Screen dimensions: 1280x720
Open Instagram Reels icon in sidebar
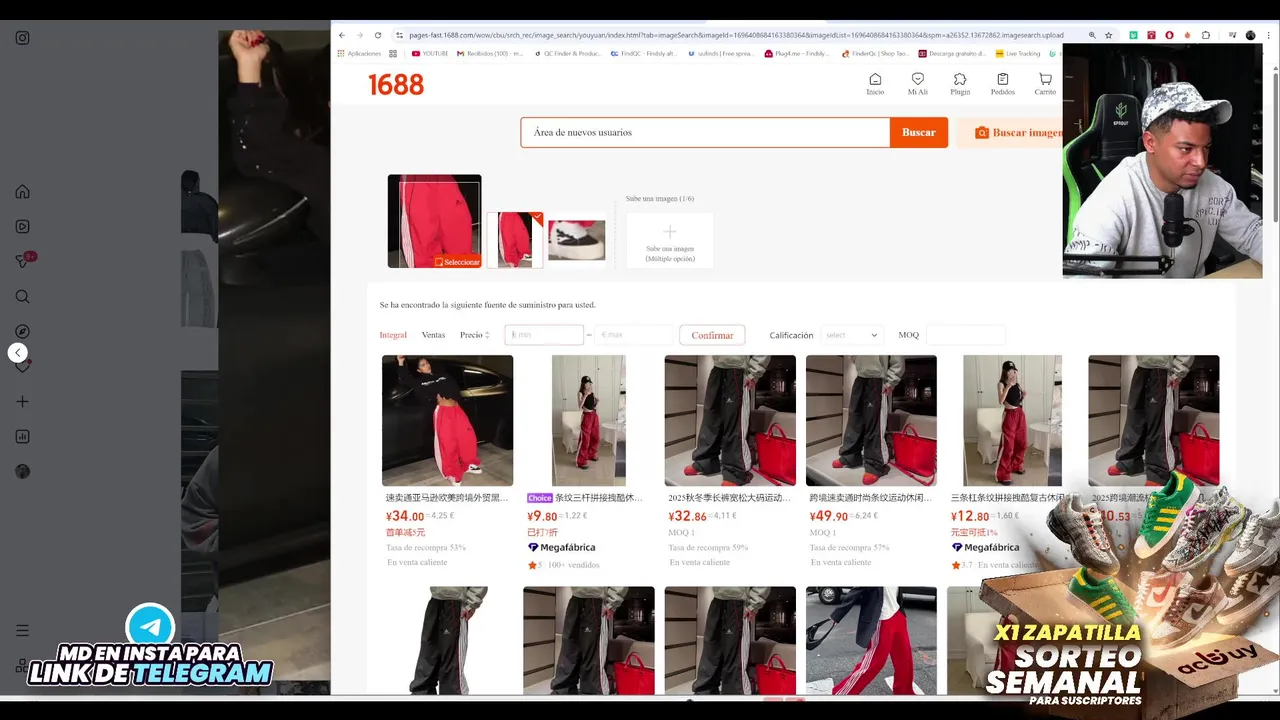pos(22,226)
